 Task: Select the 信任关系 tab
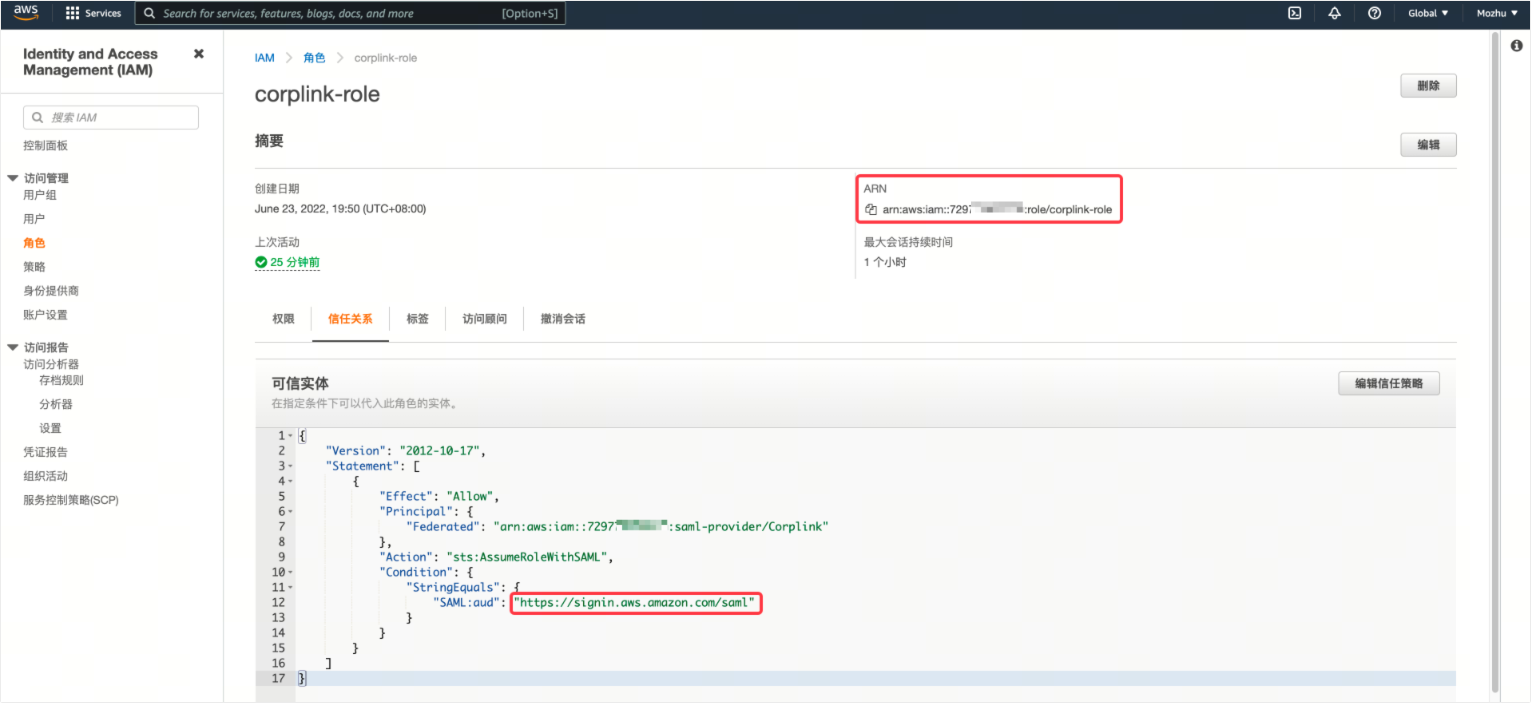pos(350,319)
